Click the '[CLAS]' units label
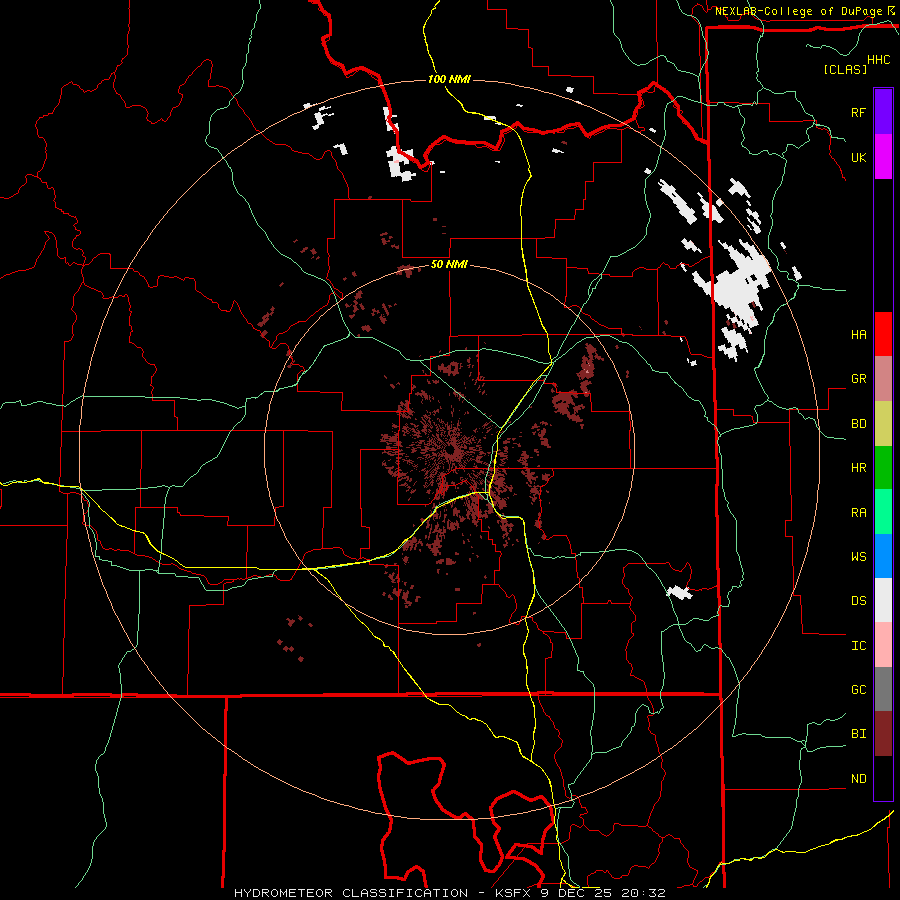Image resolution: width=900 pixels, height=900 pixels. 845,70
